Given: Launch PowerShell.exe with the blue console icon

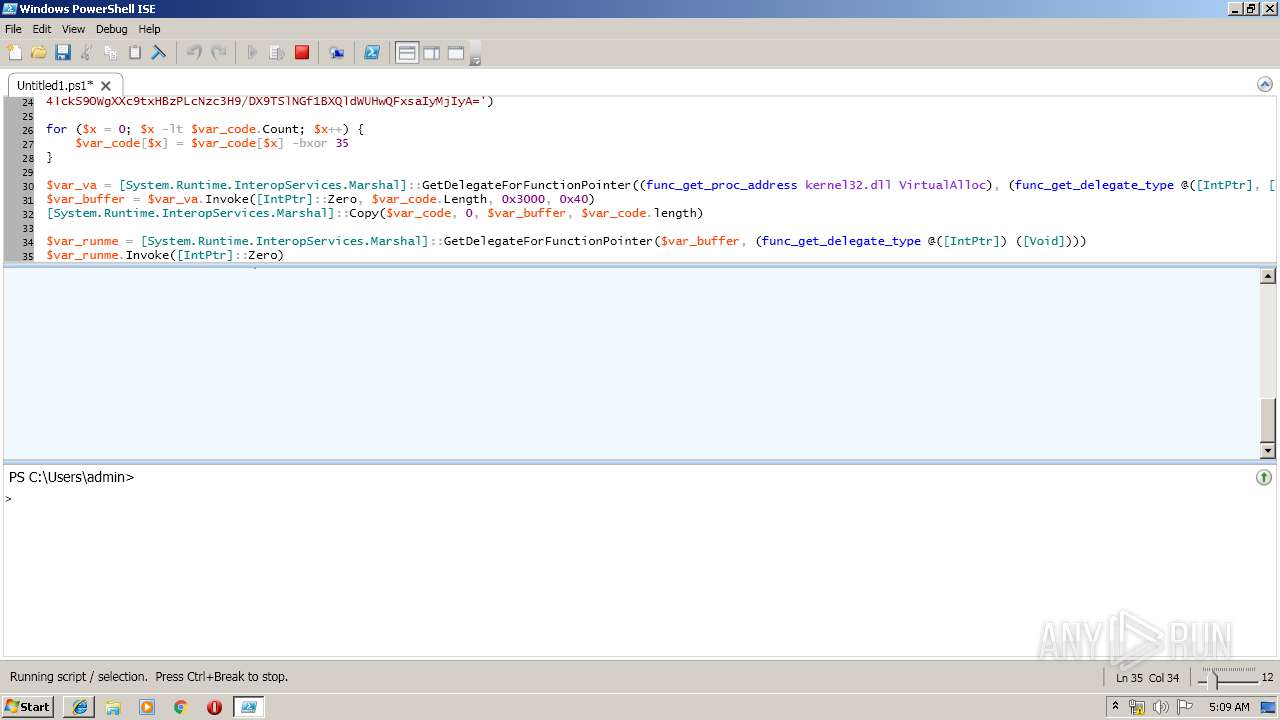Looking at the screenshot, I should [371, 53].
